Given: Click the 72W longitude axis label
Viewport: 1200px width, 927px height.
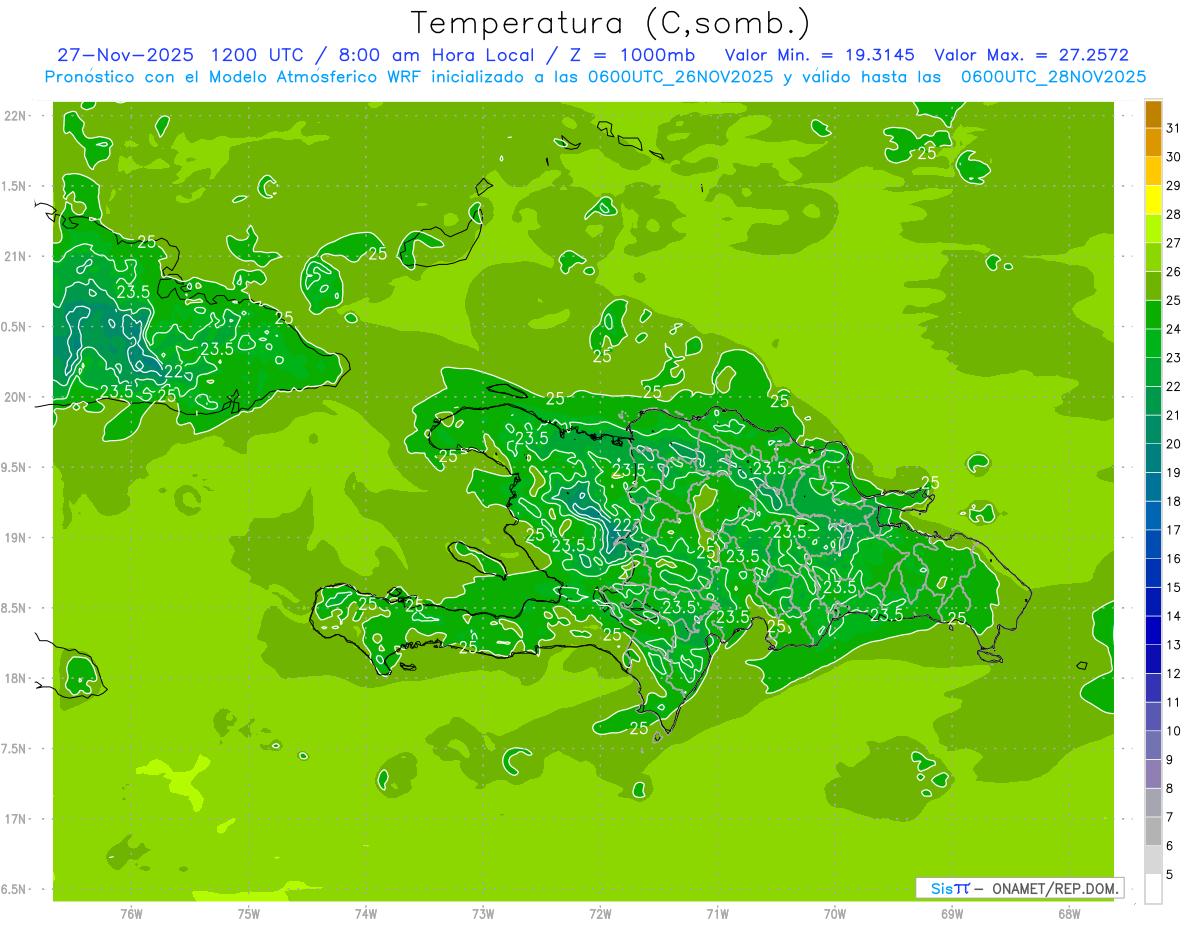Looking at the screenshot, I should click(600, 913).
